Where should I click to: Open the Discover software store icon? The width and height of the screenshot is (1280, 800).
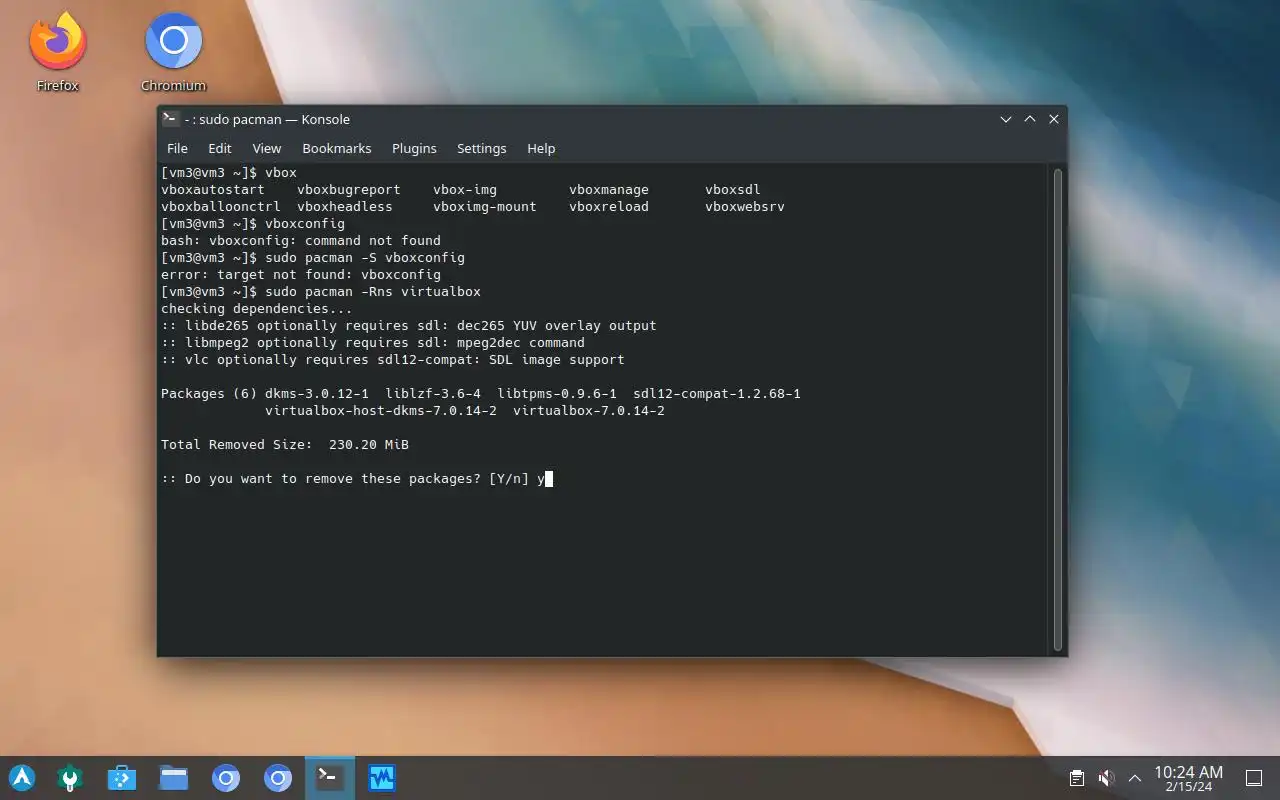point(122,777)
